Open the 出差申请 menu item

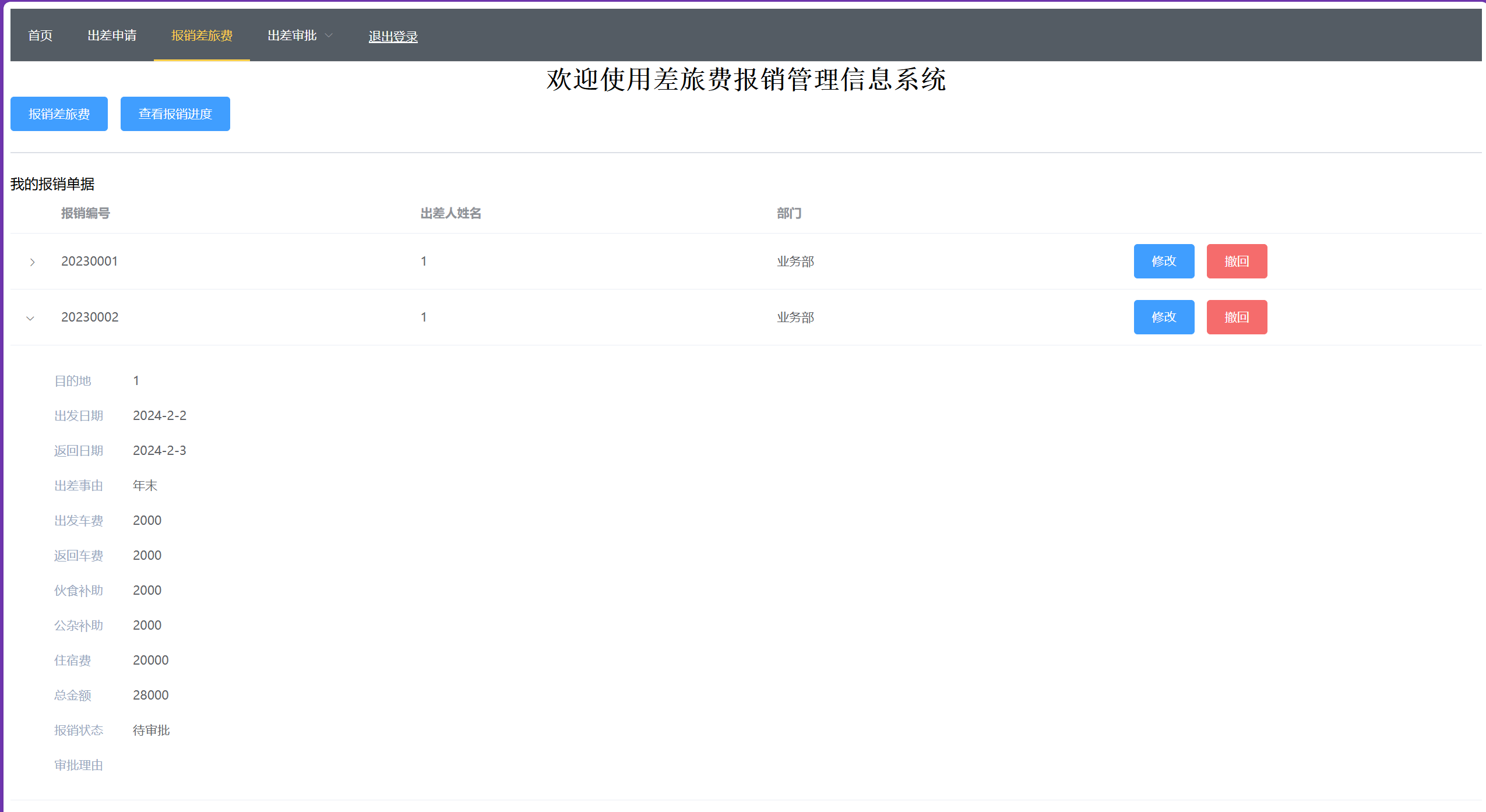click(x=112, y=36)
